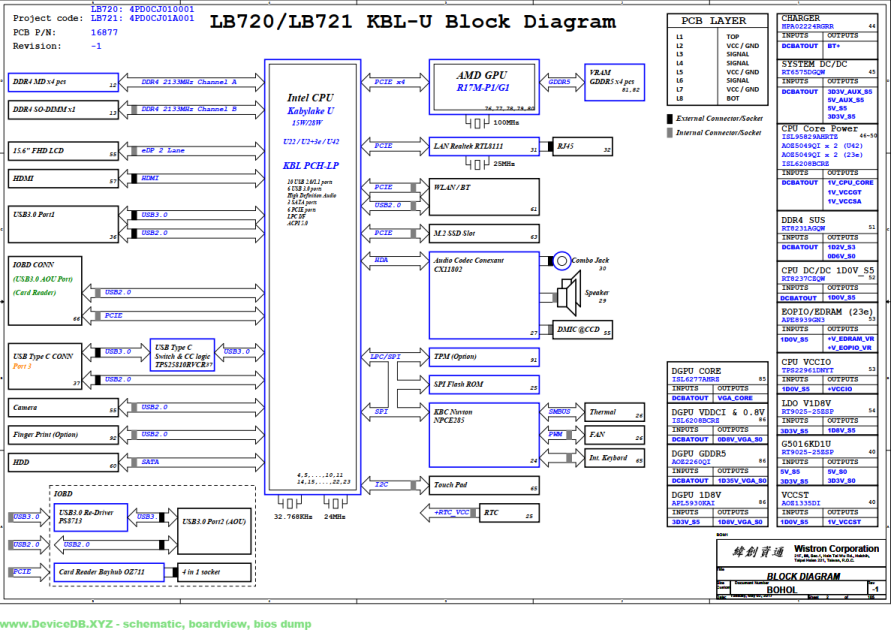Click the EOPIO/EDRAM (23e) table heading

(x=827, y=311)
